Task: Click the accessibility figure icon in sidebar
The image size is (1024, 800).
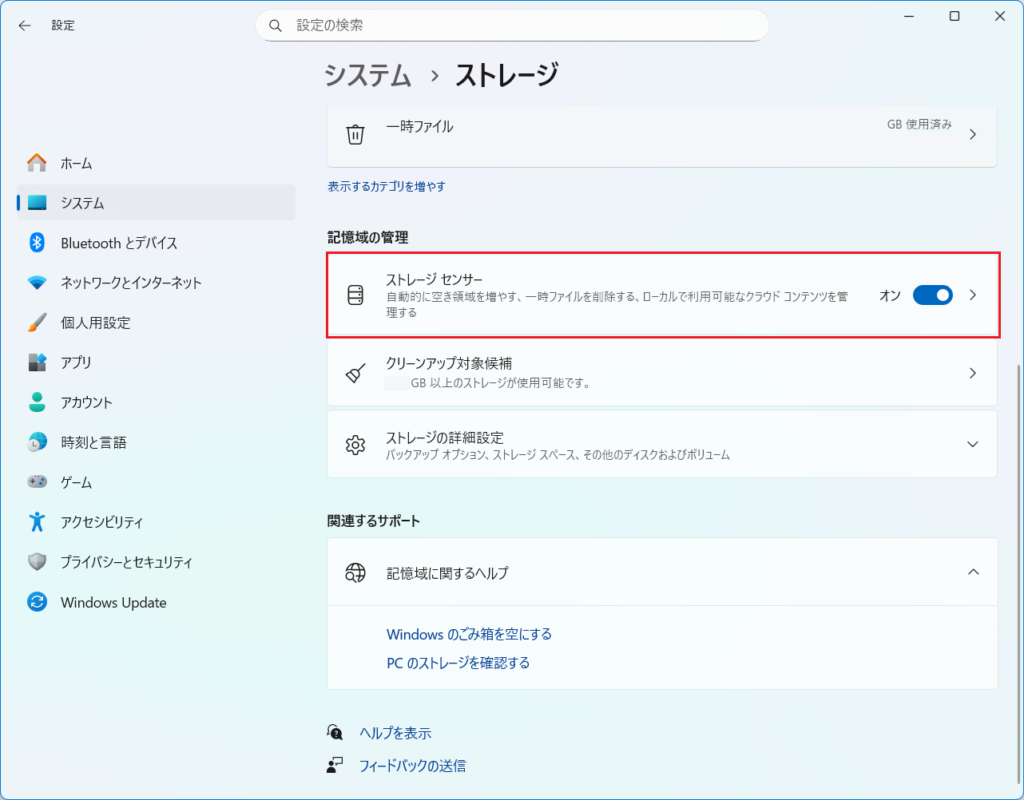Action: [x=37, y=522]
